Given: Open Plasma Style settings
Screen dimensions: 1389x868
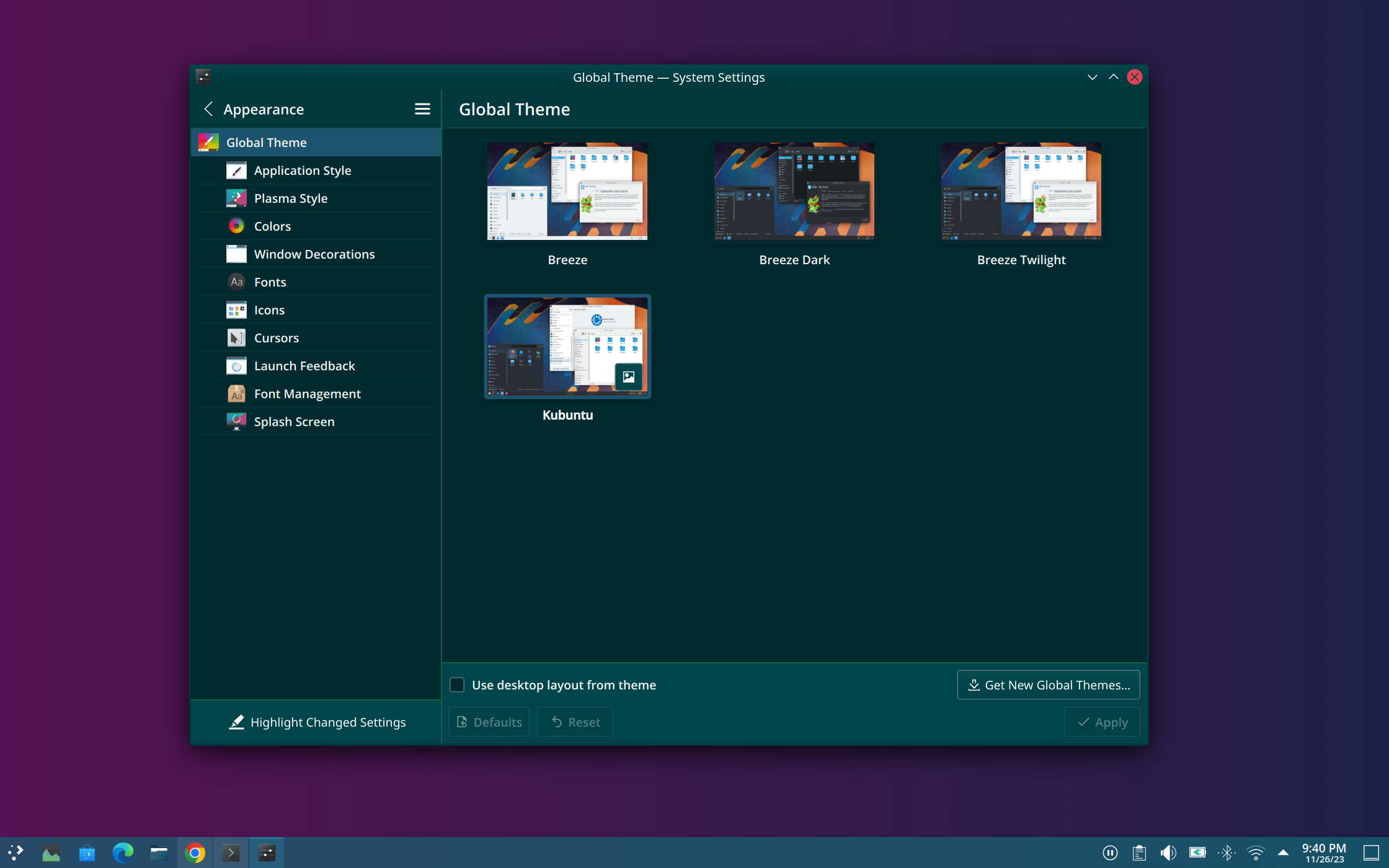Looking at the screenshot, I should click(316, 198).
